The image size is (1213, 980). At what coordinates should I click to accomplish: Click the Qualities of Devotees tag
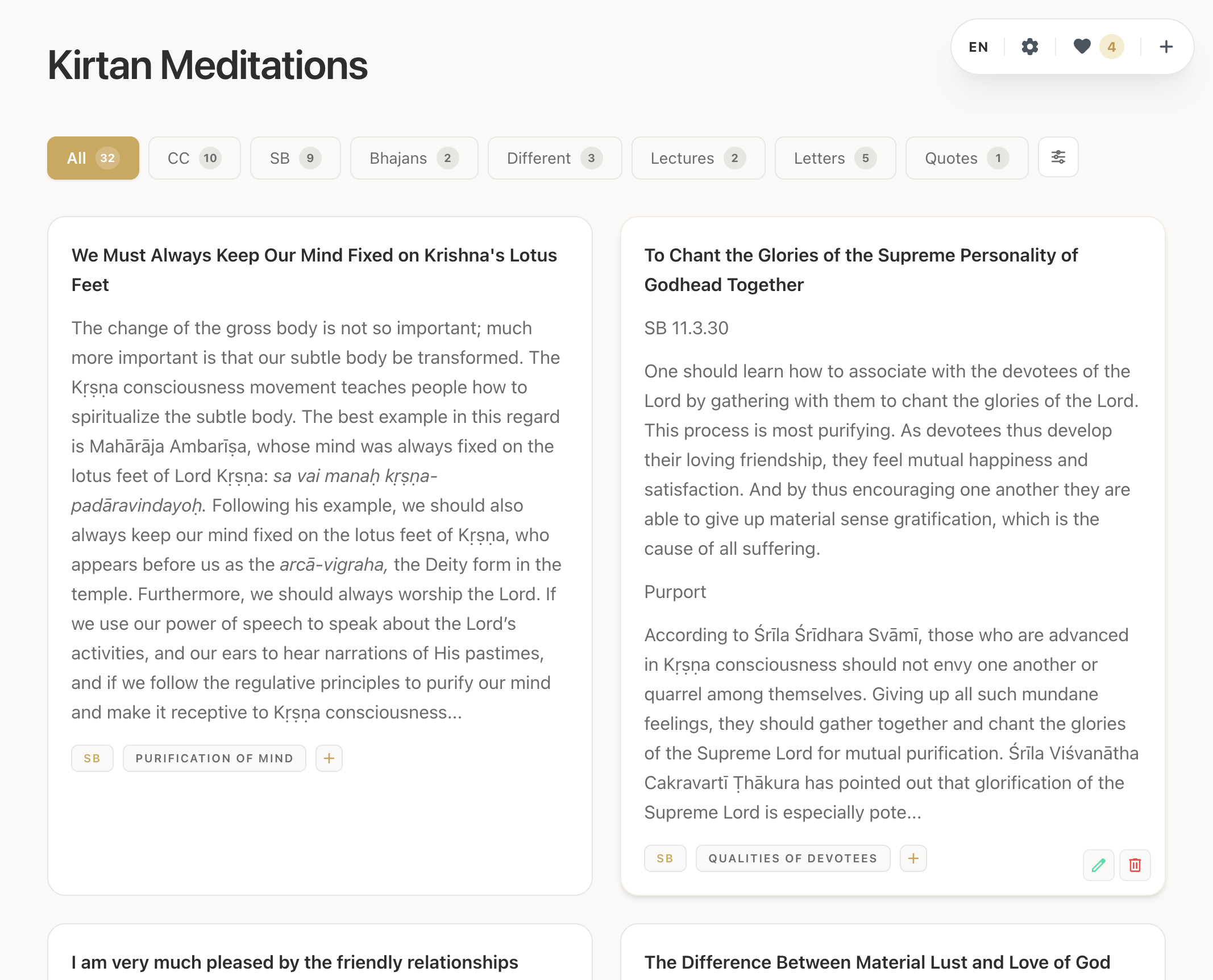[x=792, y=858]
